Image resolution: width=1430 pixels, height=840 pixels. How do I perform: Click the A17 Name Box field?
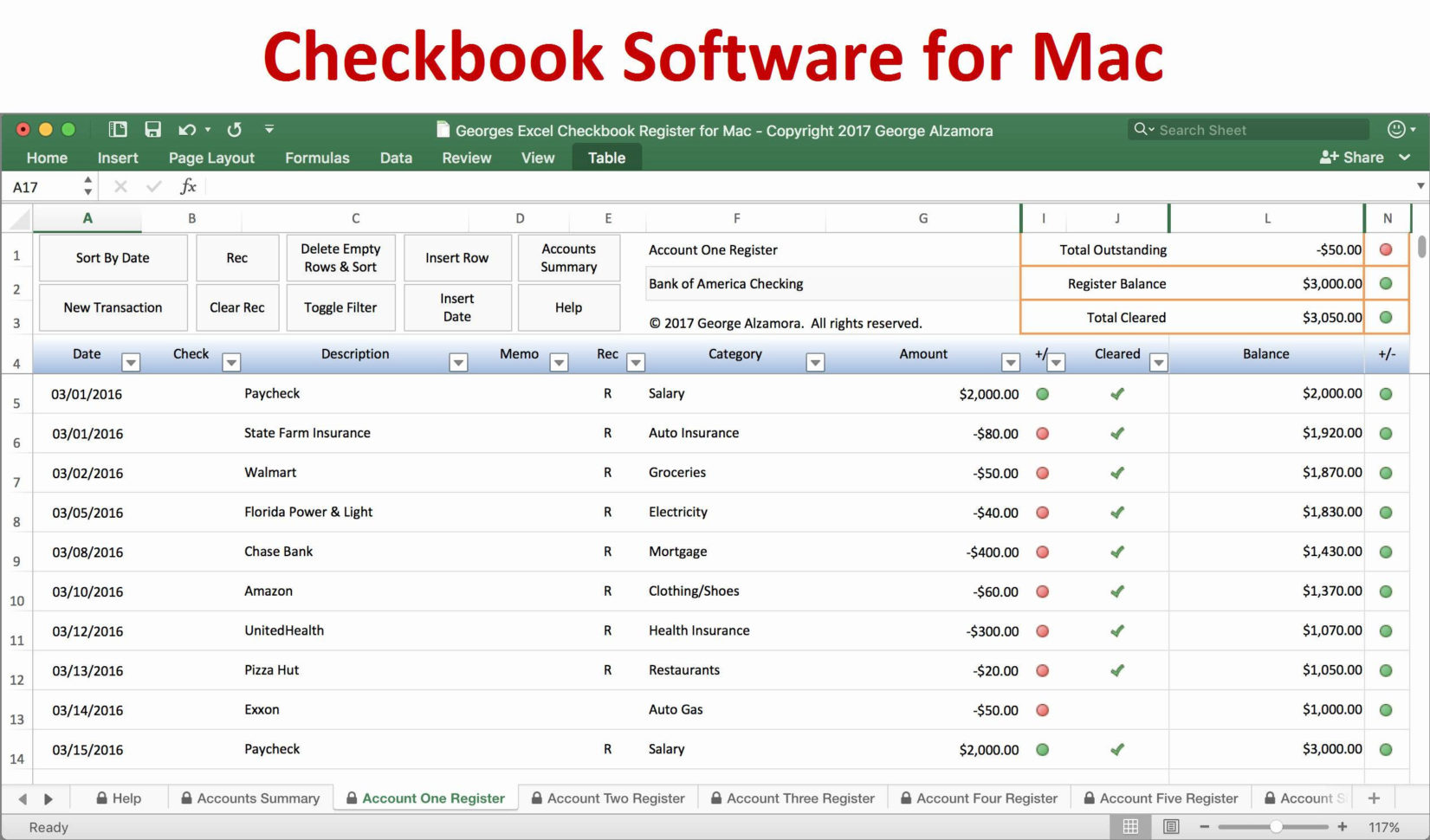pos(43,186)
